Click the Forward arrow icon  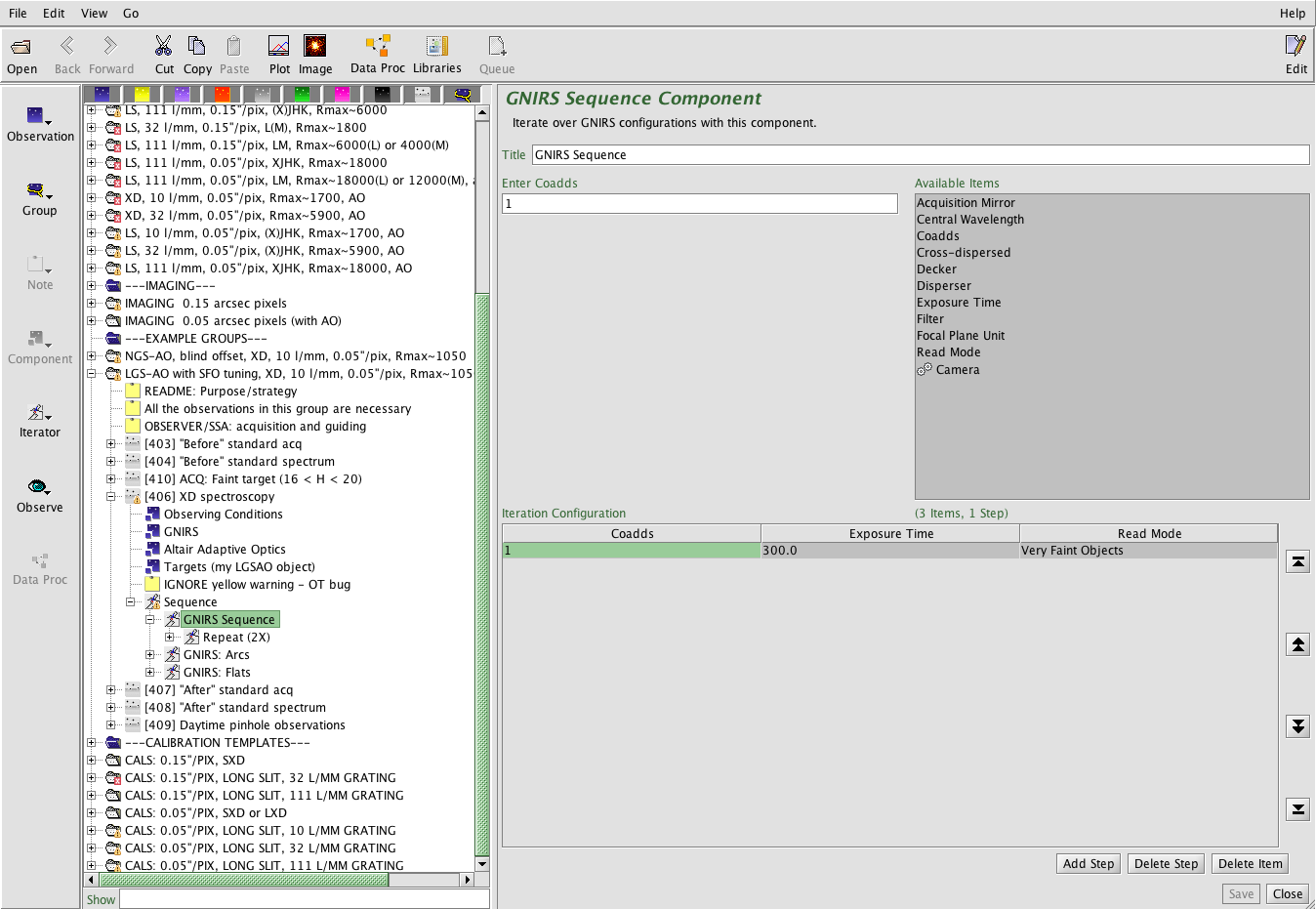[110, 46]
